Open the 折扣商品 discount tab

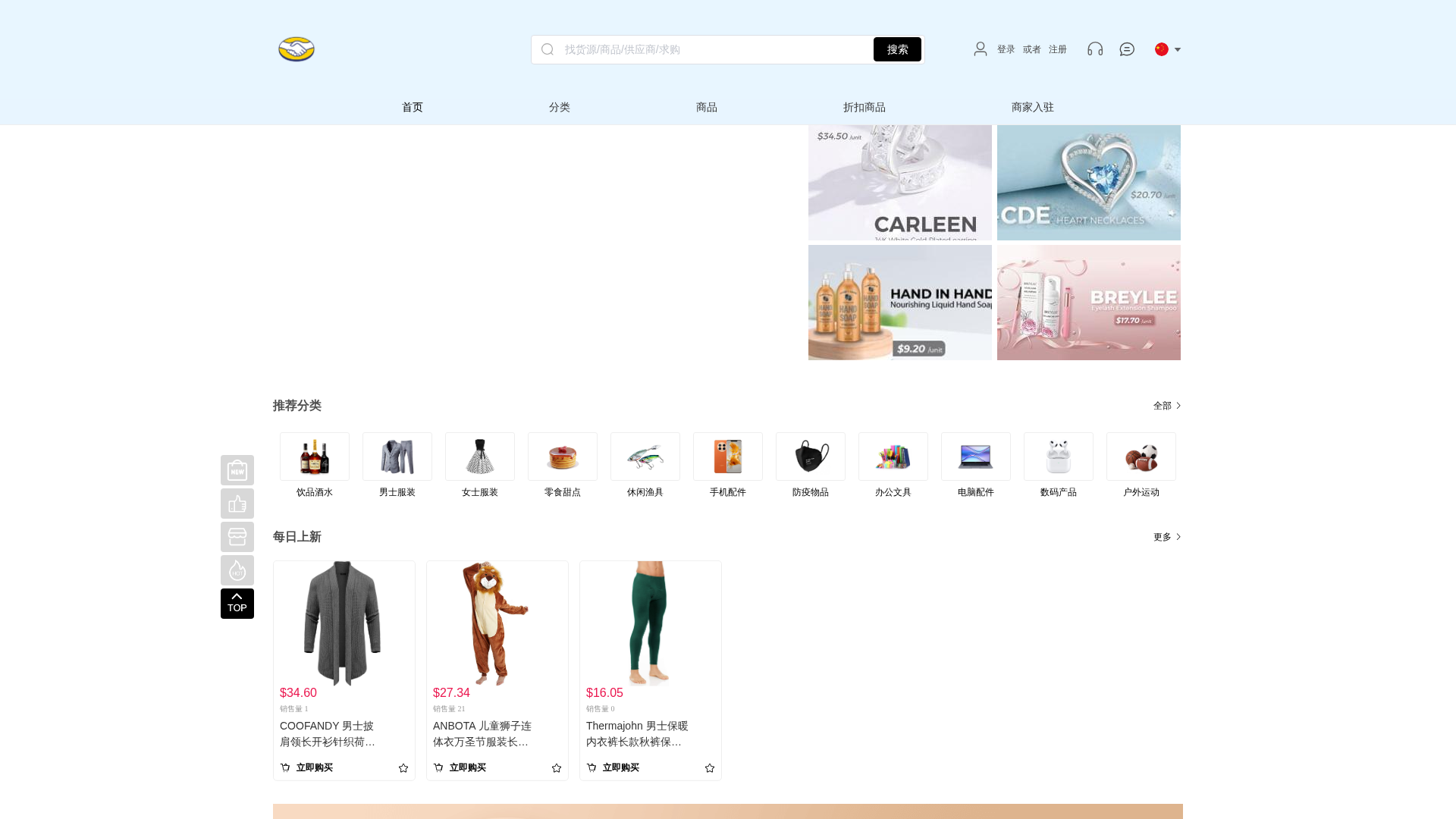coord(864,108)
